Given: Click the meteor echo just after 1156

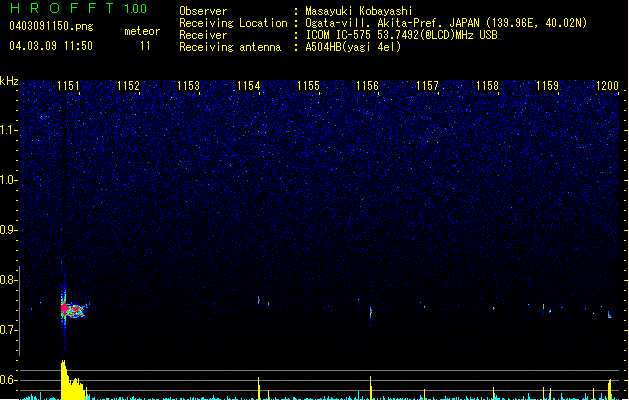Looking at the screenshot, I should tap(371, 312).
